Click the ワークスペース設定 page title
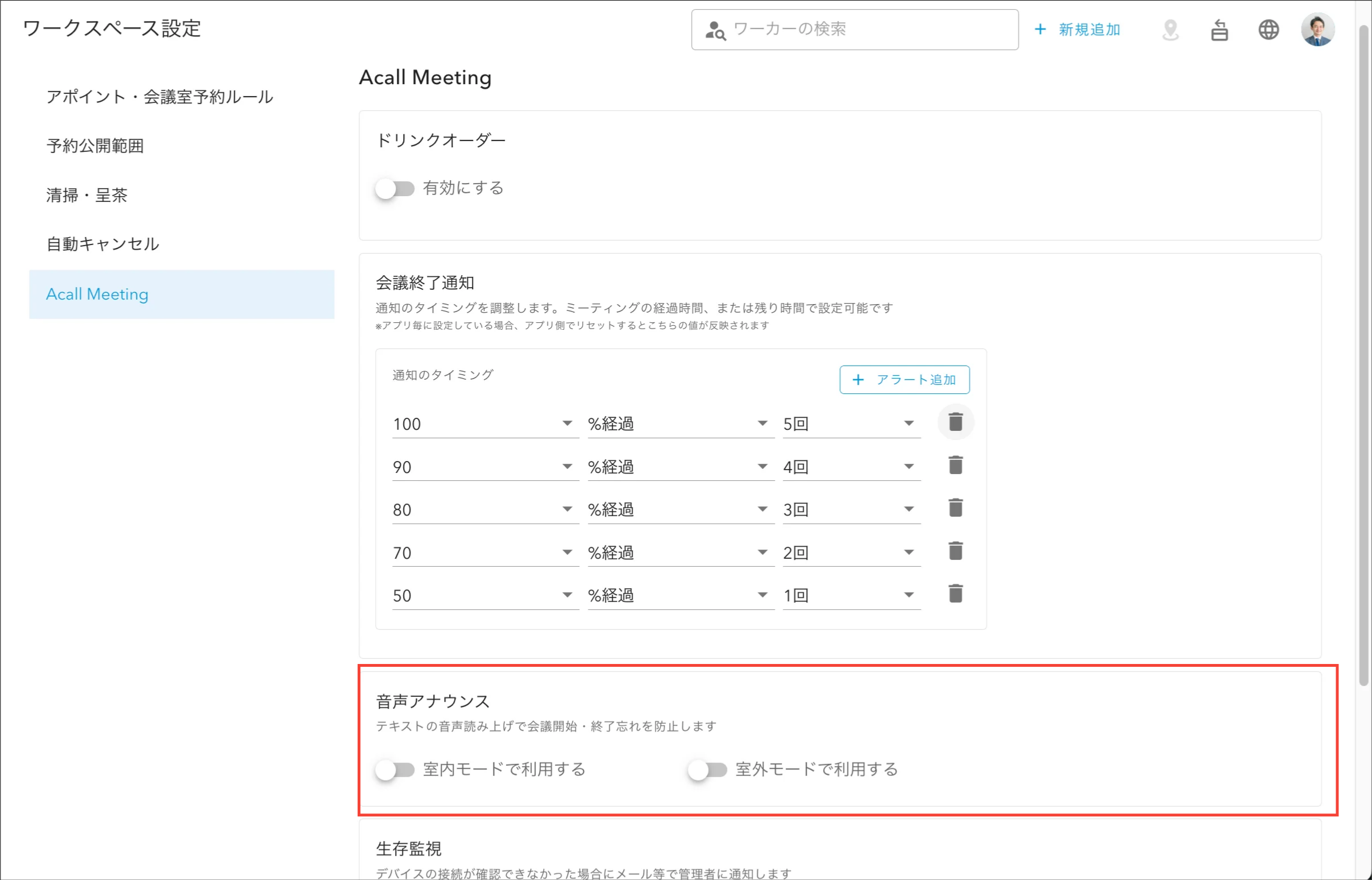Viewport: 1372px width, 880px height. (111, 28)
